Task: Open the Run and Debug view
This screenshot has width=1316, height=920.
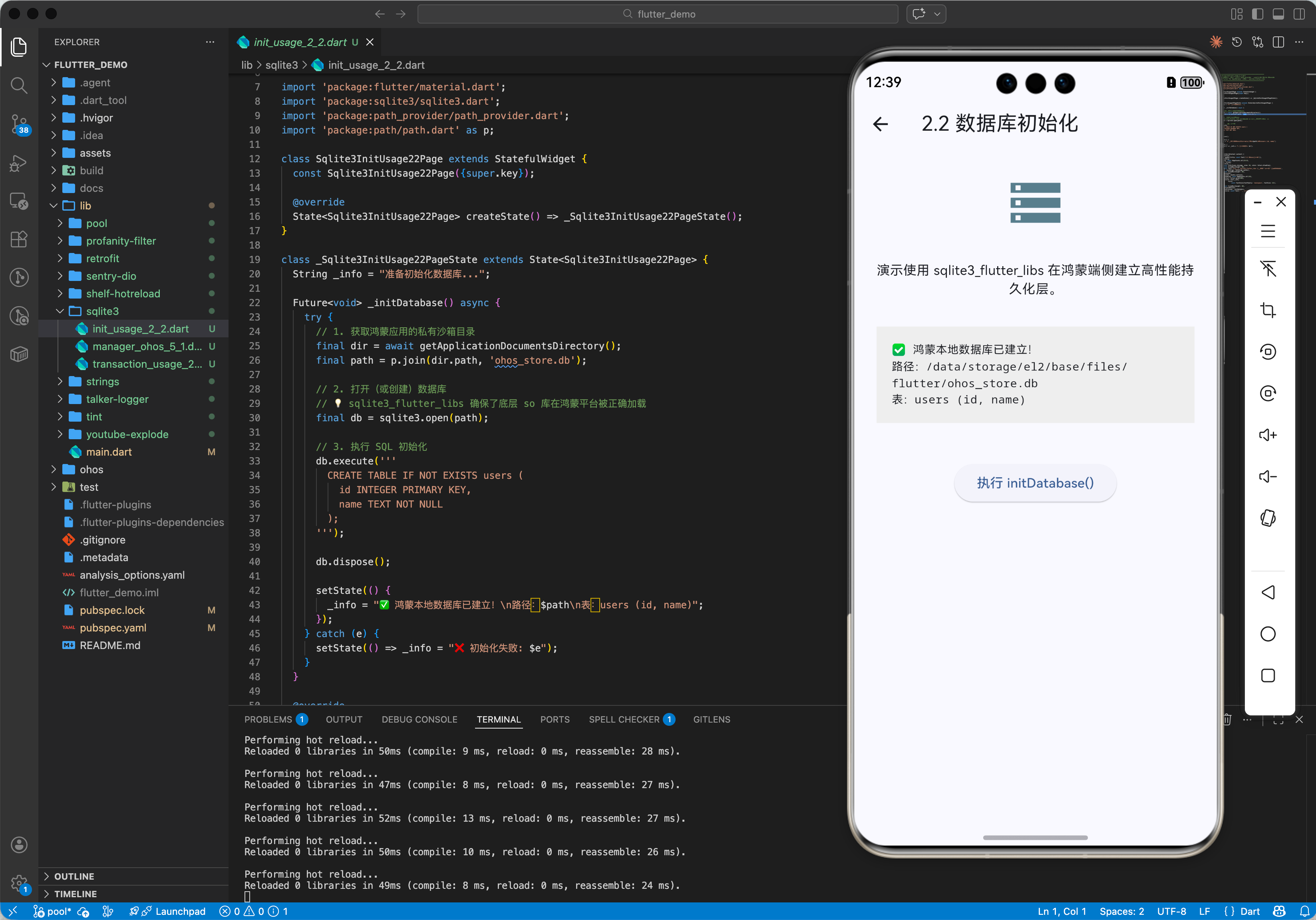Action: 19,163
